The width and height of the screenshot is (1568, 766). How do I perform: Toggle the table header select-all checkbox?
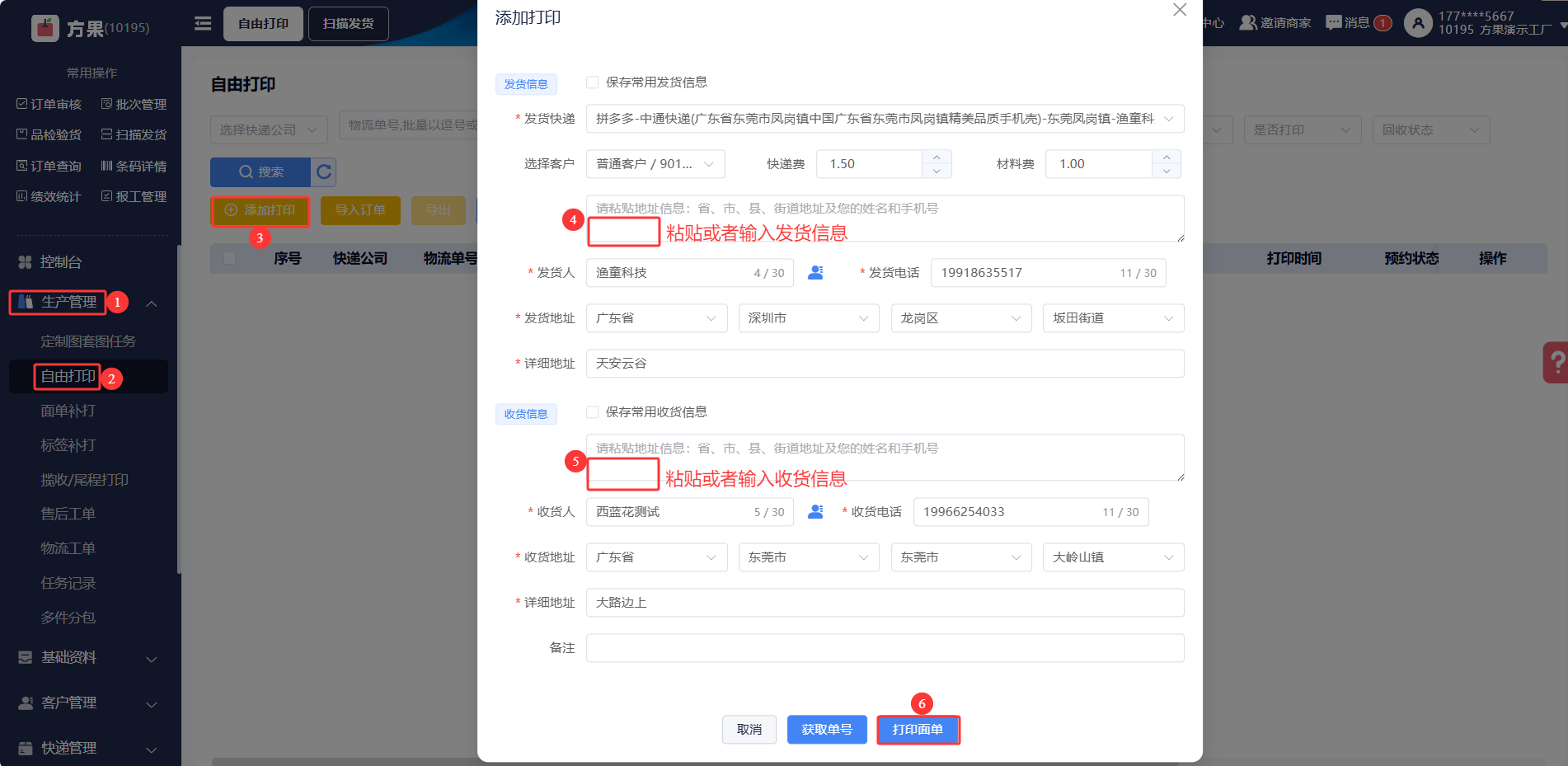click(230, 259)
